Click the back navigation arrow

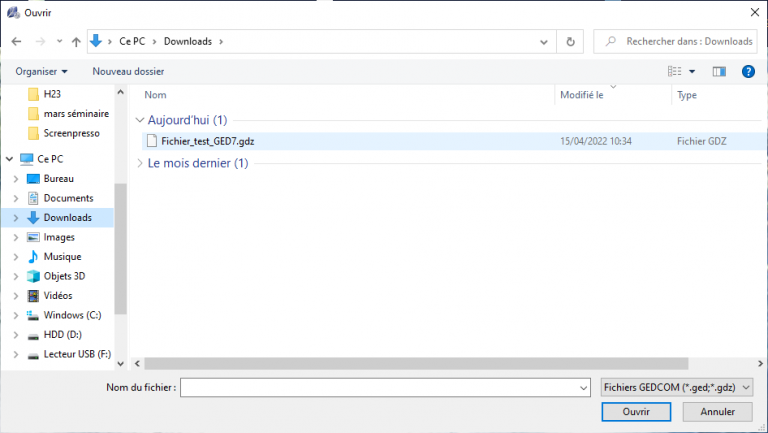[17, 41]
